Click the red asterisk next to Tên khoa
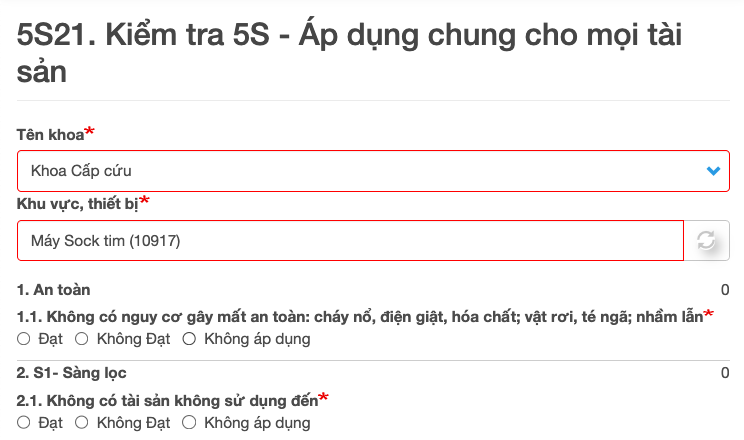 [90, 132]
